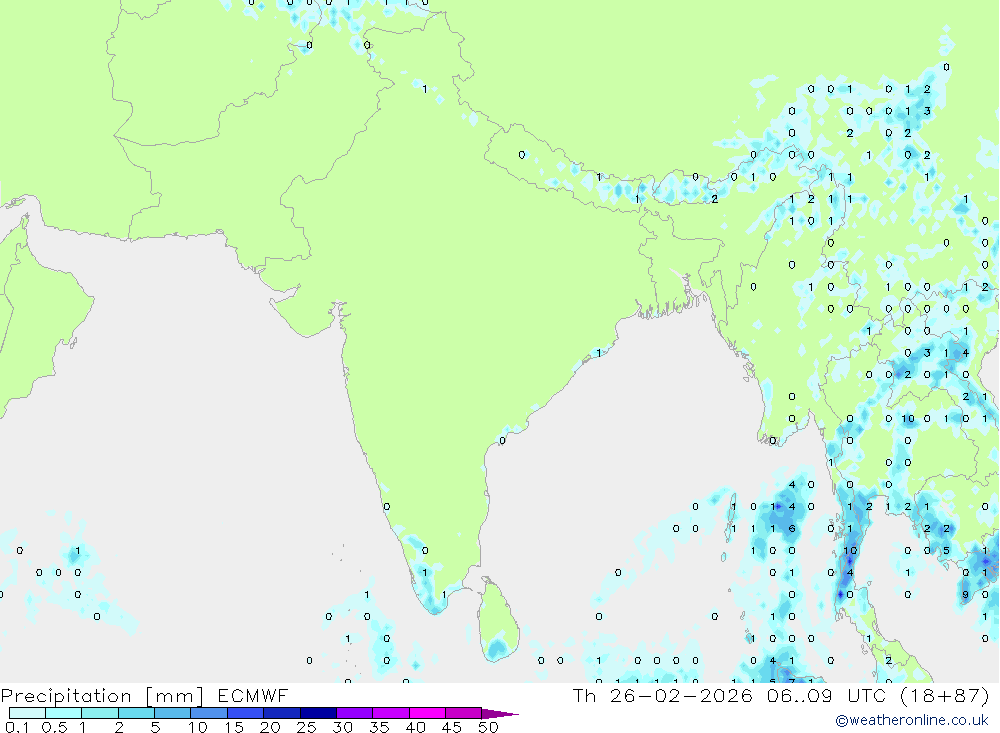
Task: Click the legend label '20'
Action: 270,727
